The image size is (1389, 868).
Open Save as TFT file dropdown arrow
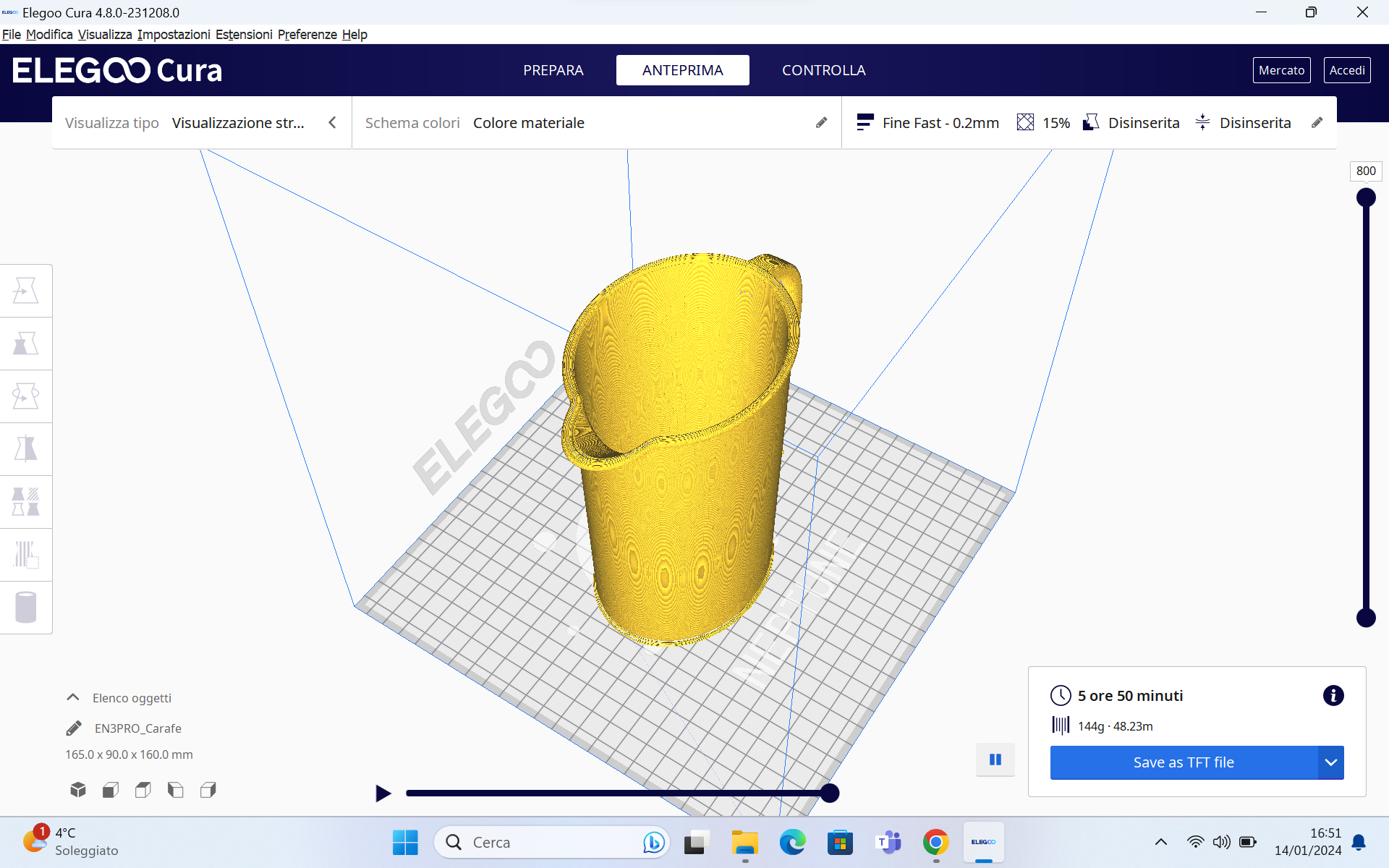tap(1330, 762)
